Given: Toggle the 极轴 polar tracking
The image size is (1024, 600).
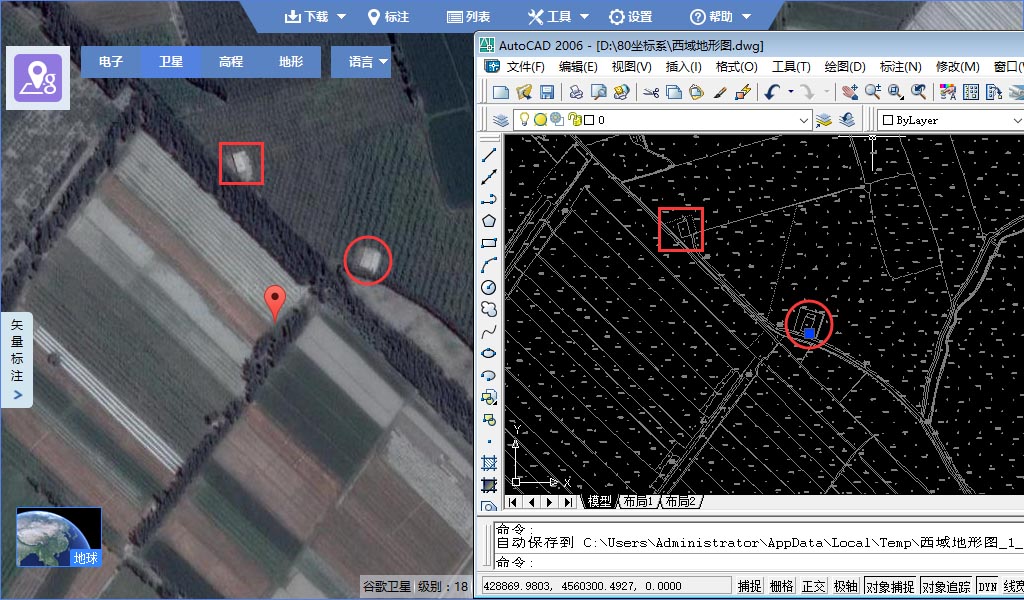Looking at the screenshot, I should 845,586.
